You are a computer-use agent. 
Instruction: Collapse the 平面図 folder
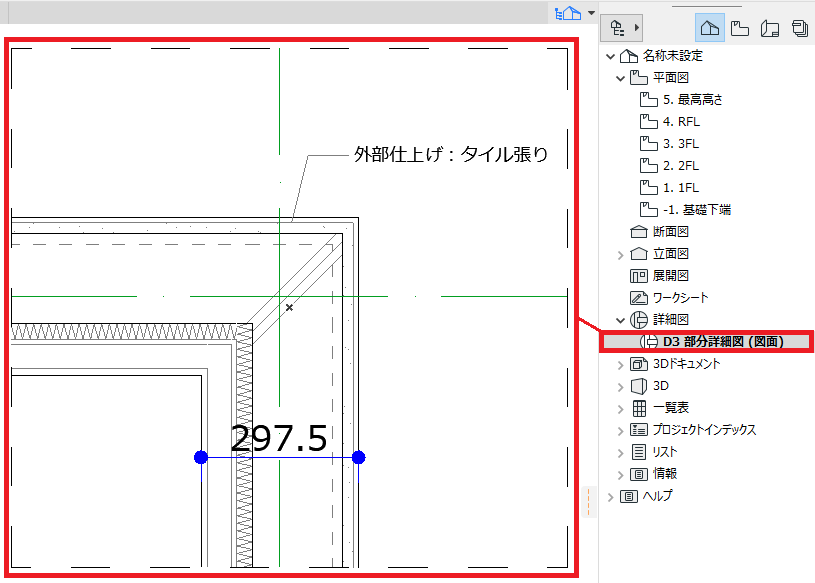coord(620,78)
